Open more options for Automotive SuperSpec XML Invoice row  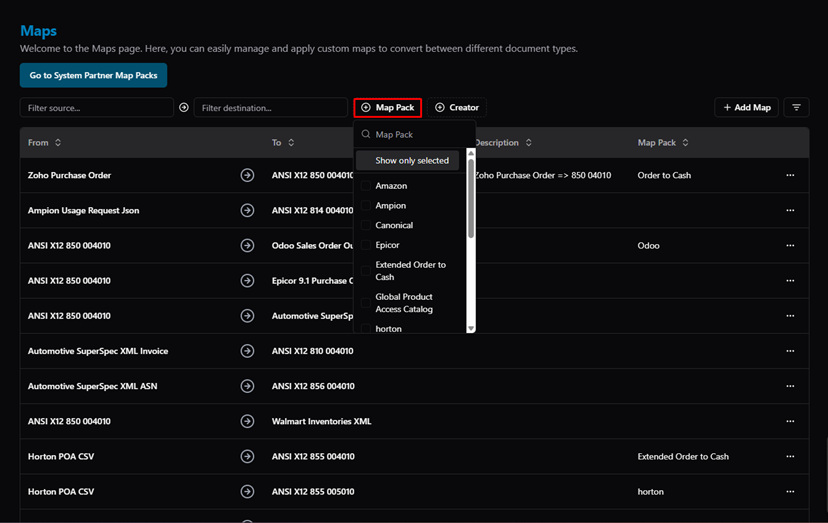790,351
